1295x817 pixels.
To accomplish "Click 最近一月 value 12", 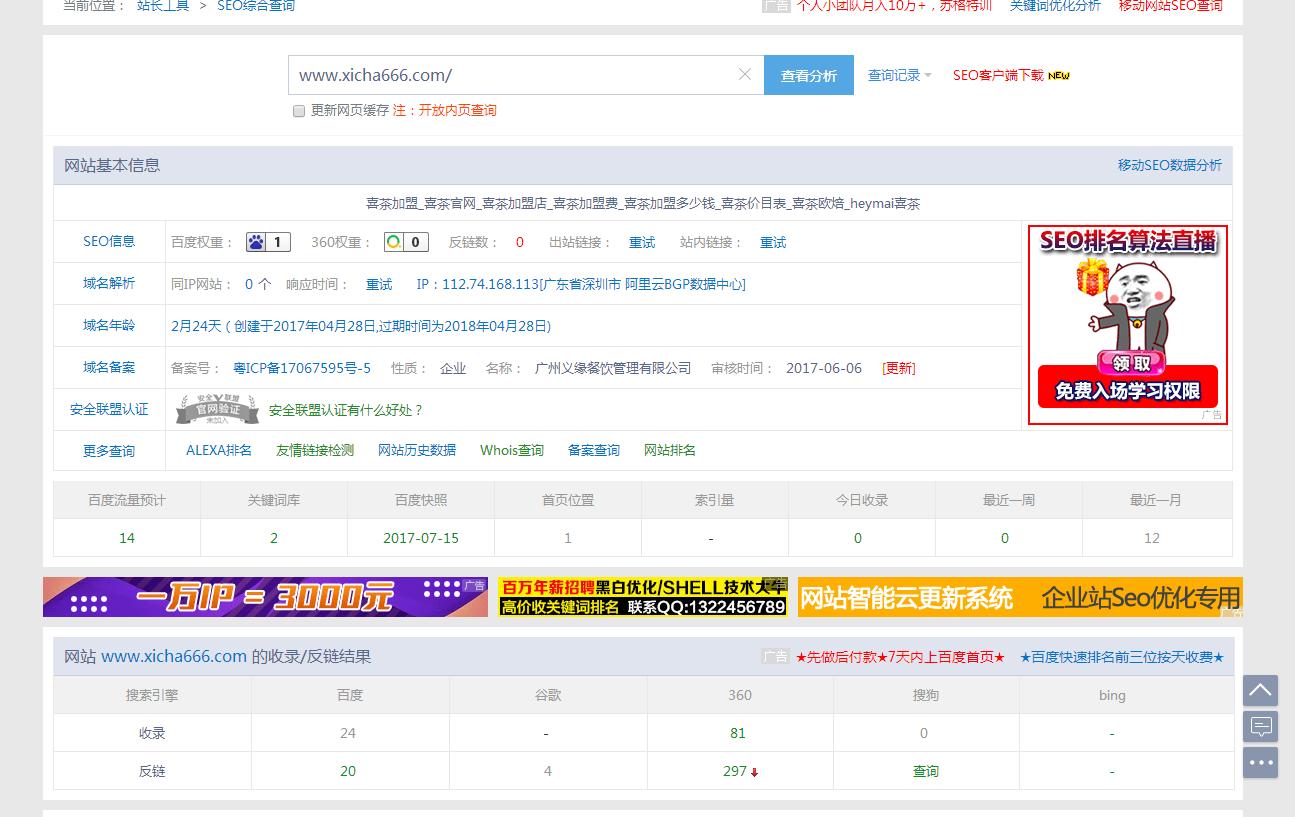I will pos(1152,538).
